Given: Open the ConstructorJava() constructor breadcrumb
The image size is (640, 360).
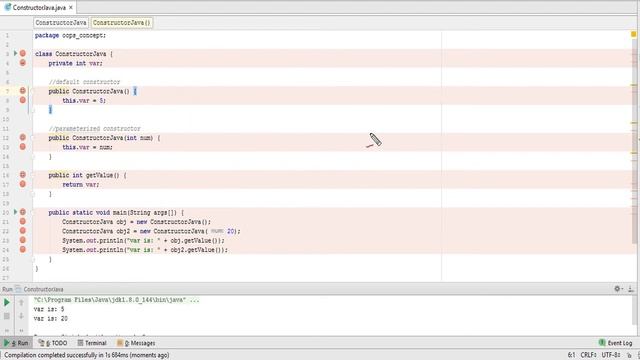Looking at the screenshot, I should pos(122,23).
